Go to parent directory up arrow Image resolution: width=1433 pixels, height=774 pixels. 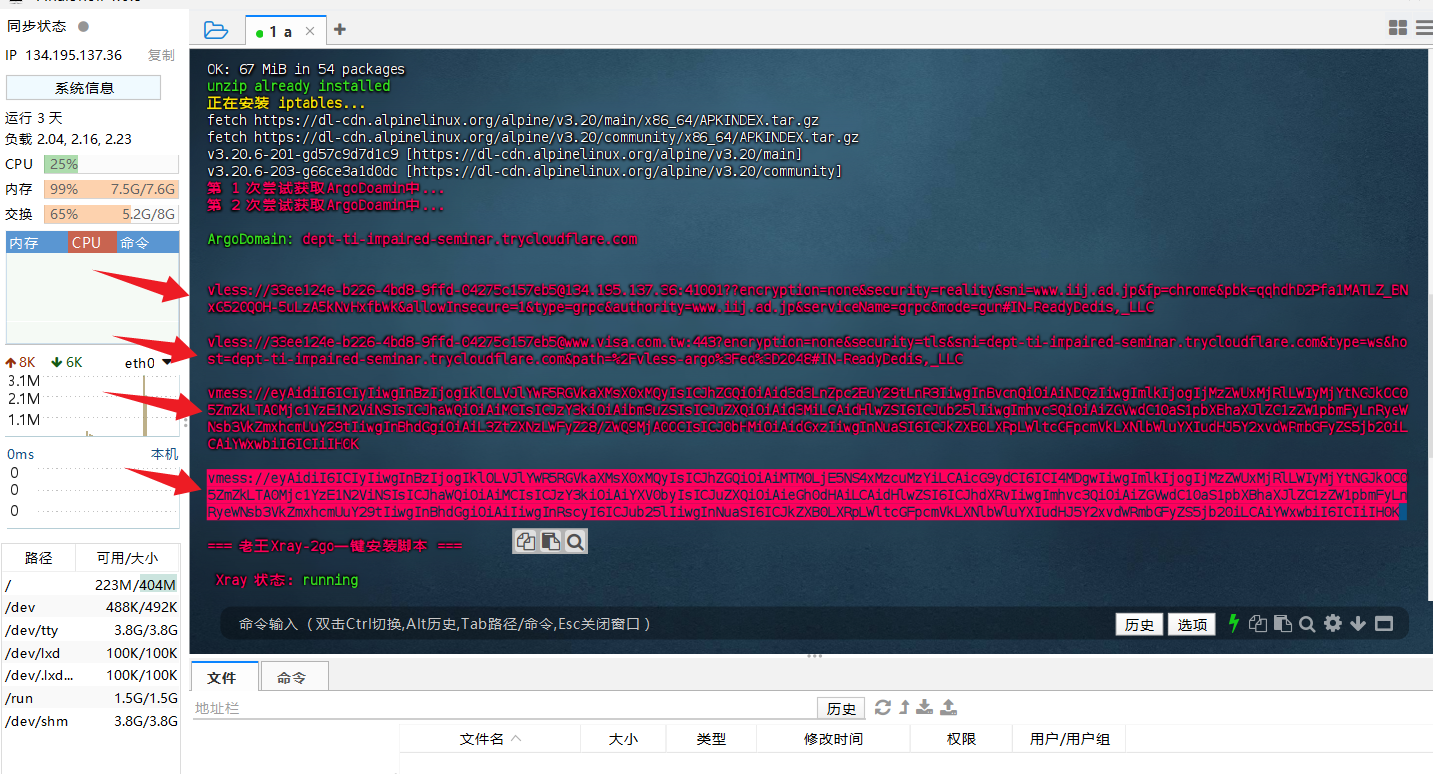(904, 707)
